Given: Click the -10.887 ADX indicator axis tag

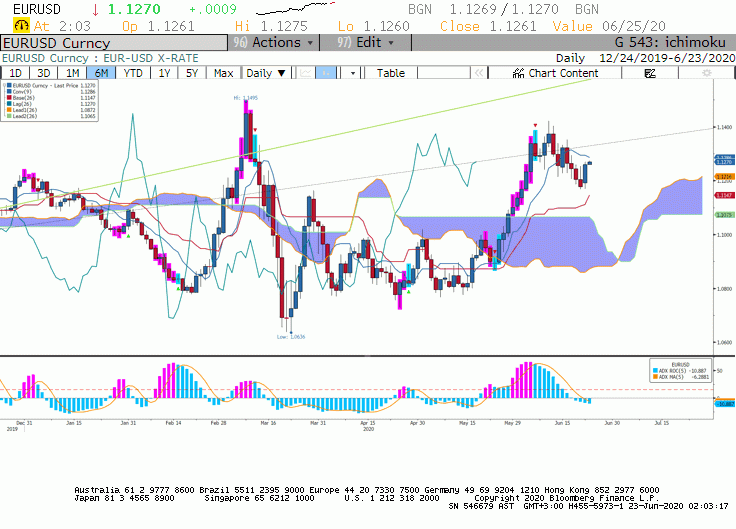Looking at the screenshot, I should click(x=726, y=404).
